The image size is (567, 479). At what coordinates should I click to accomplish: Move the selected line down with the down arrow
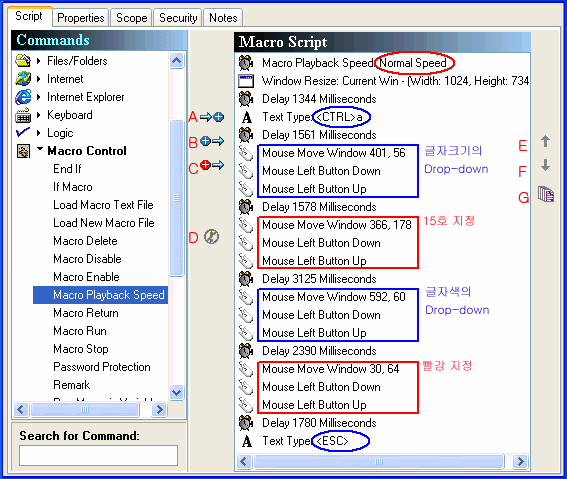coord(545,165)
